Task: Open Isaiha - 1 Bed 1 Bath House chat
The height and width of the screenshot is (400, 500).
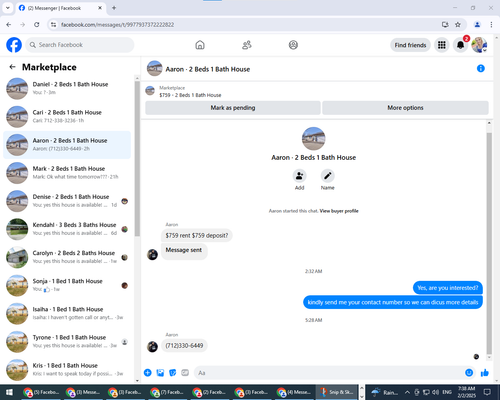Action: (67, 313)
